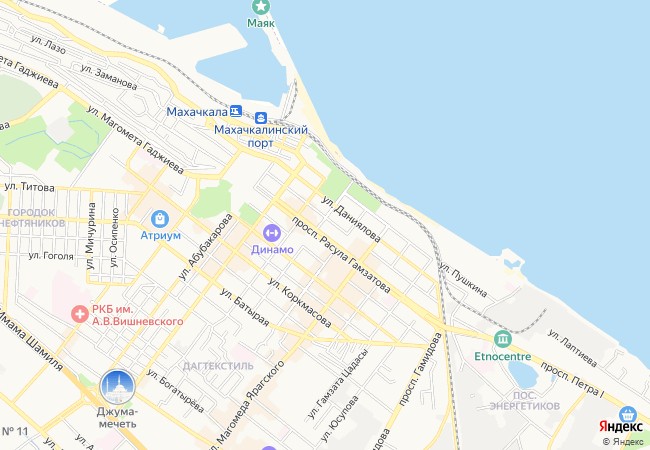
Task: Click the Городок Нефтяников district label
Action: [32, 218]
